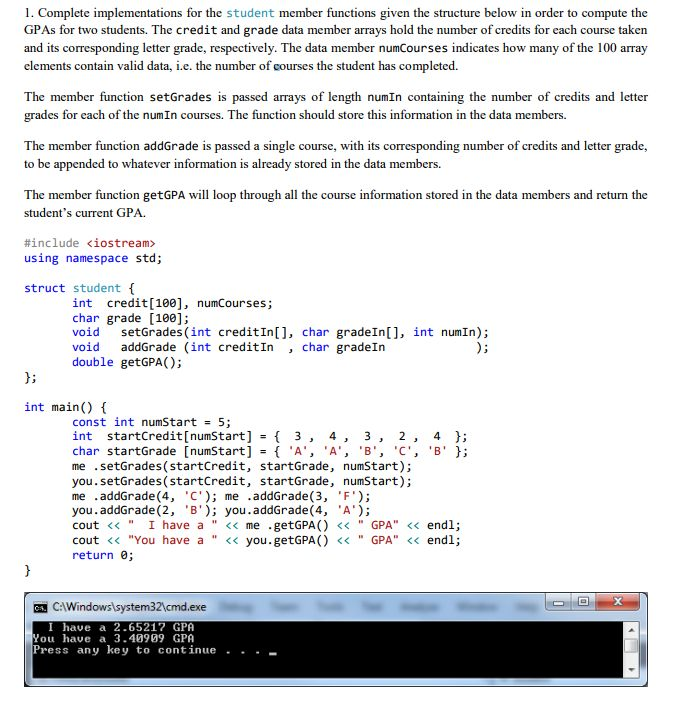Click the "int main() {" line
This screenshot has width=682, height=703.
coord(65,407)
